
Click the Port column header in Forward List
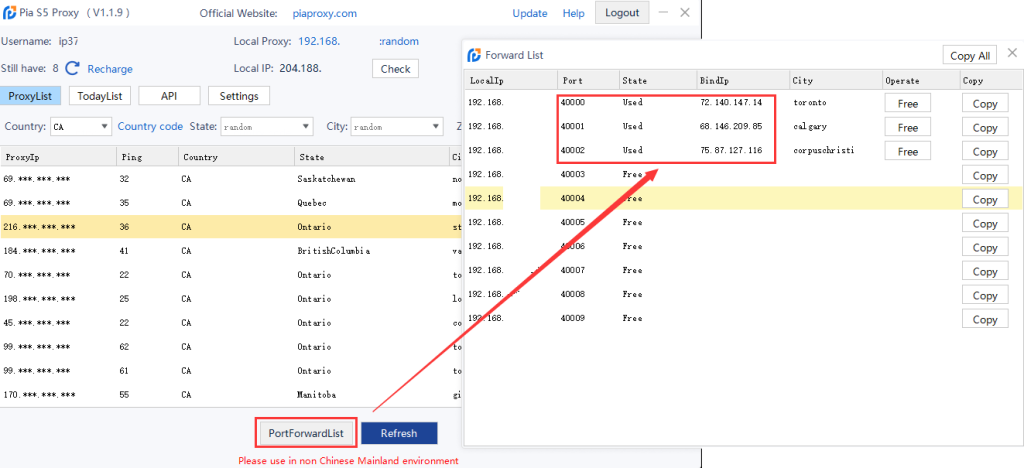pos(588,81)
